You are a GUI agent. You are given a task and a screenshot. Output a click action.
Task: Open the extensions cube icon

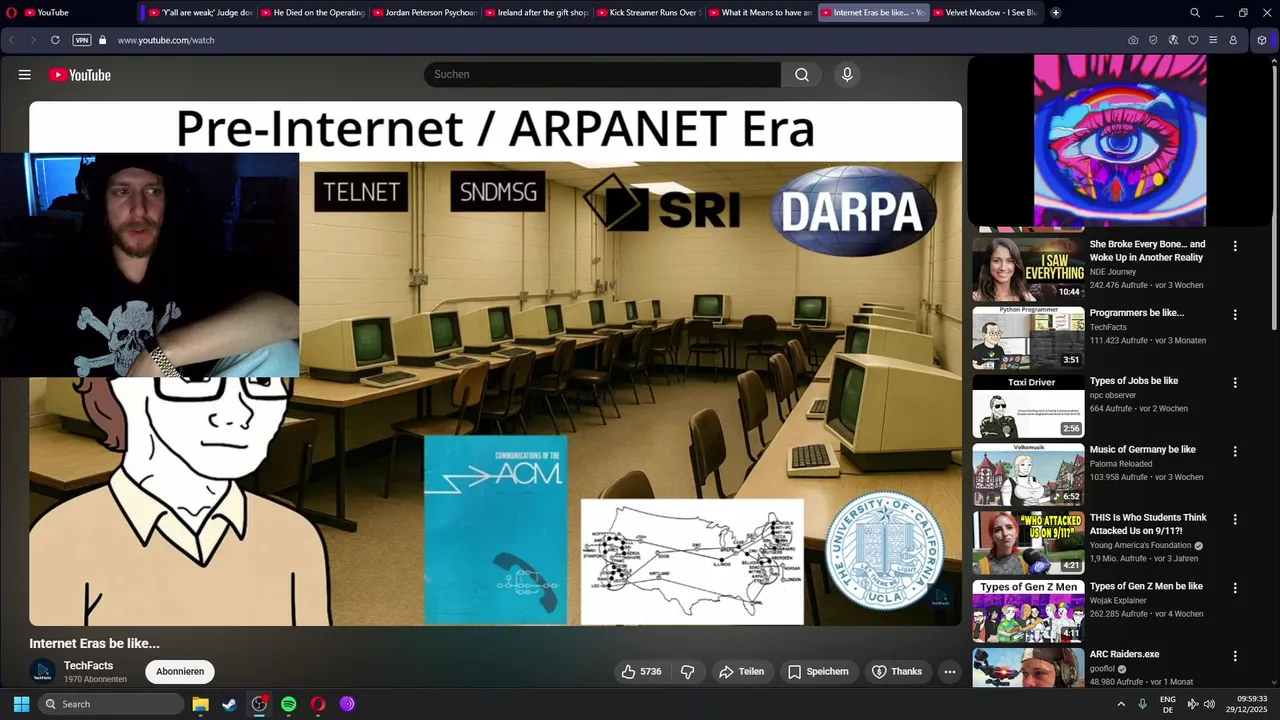click(x=1262, y=40)
